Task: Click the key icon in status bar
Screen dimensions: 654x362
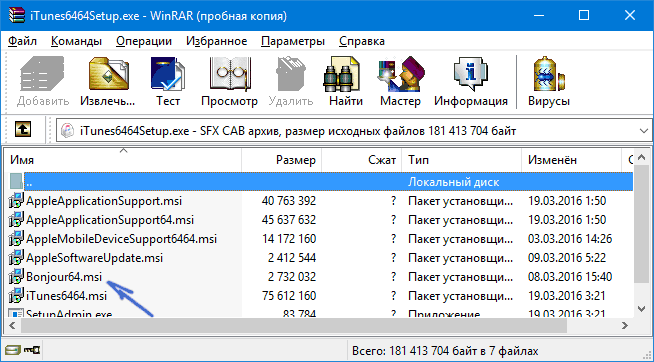Action: tap(31, 349)
